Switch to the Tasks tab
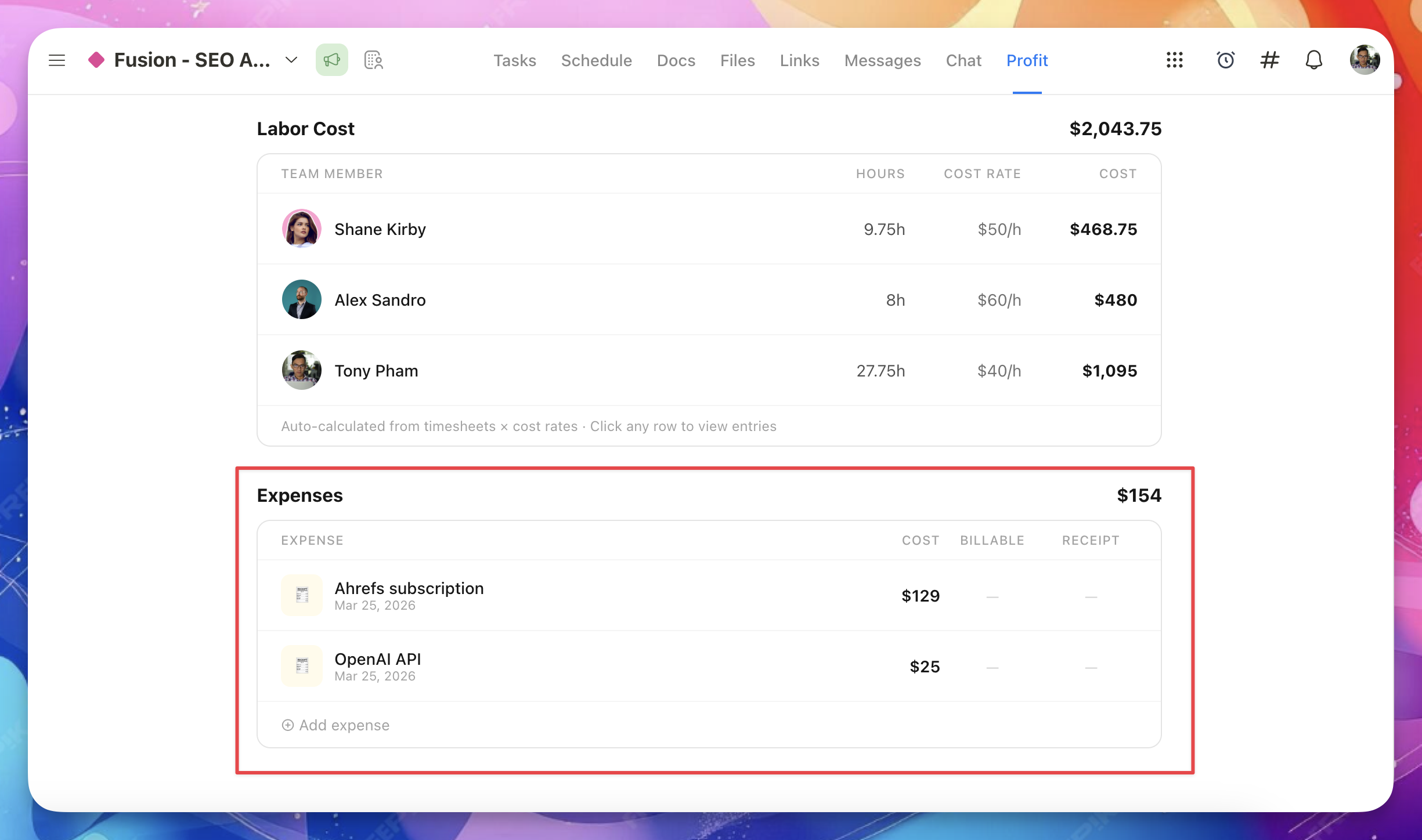This screenshot has height=840, width=1422. [x=514, y=60]
